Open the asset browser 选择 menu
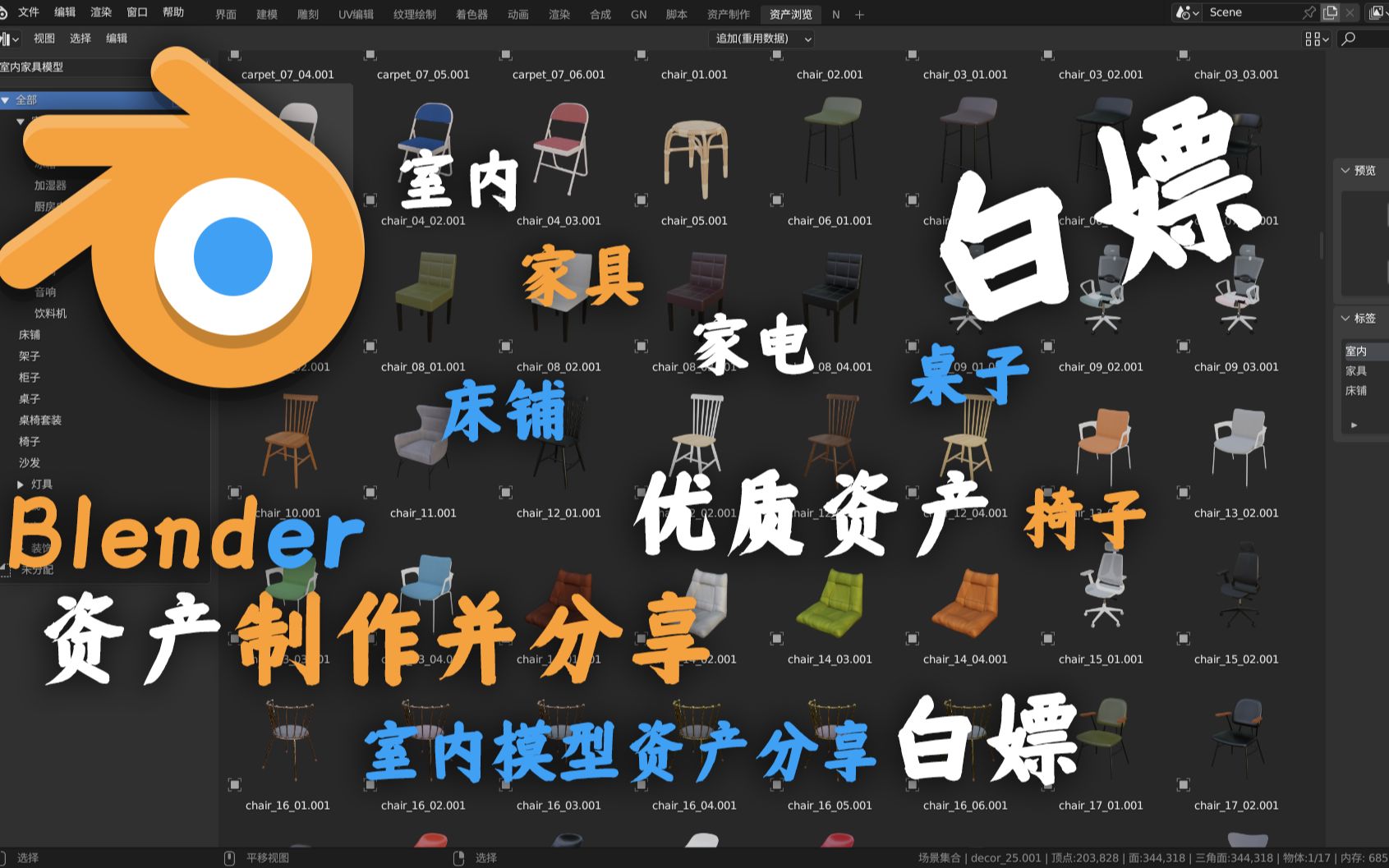1389x868 pixels. coord(80,39)
